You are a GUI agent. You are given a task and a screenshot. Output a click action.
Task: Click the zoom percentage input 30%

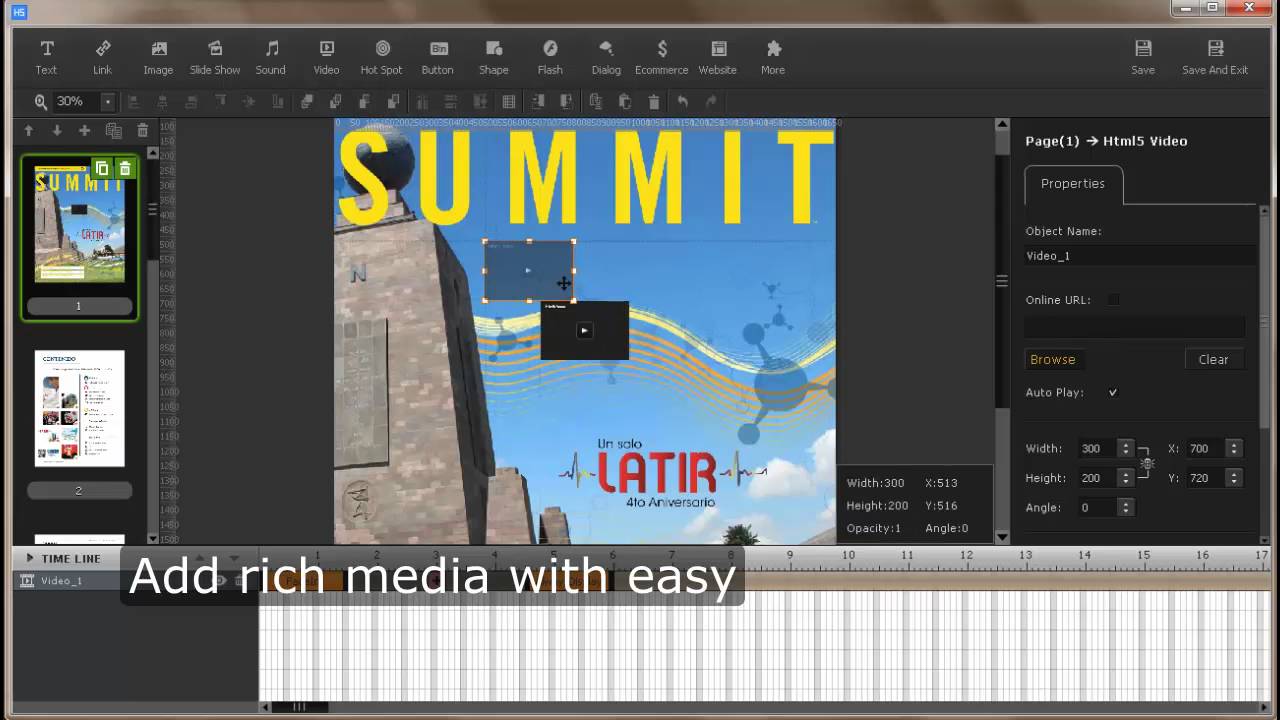click(x=75, y=101)
